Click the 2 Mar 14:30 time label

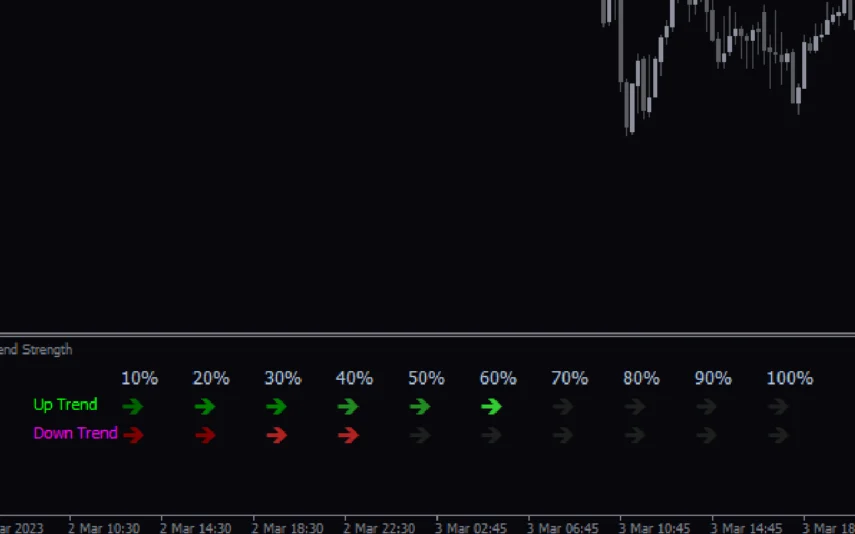tap(196, 527)
